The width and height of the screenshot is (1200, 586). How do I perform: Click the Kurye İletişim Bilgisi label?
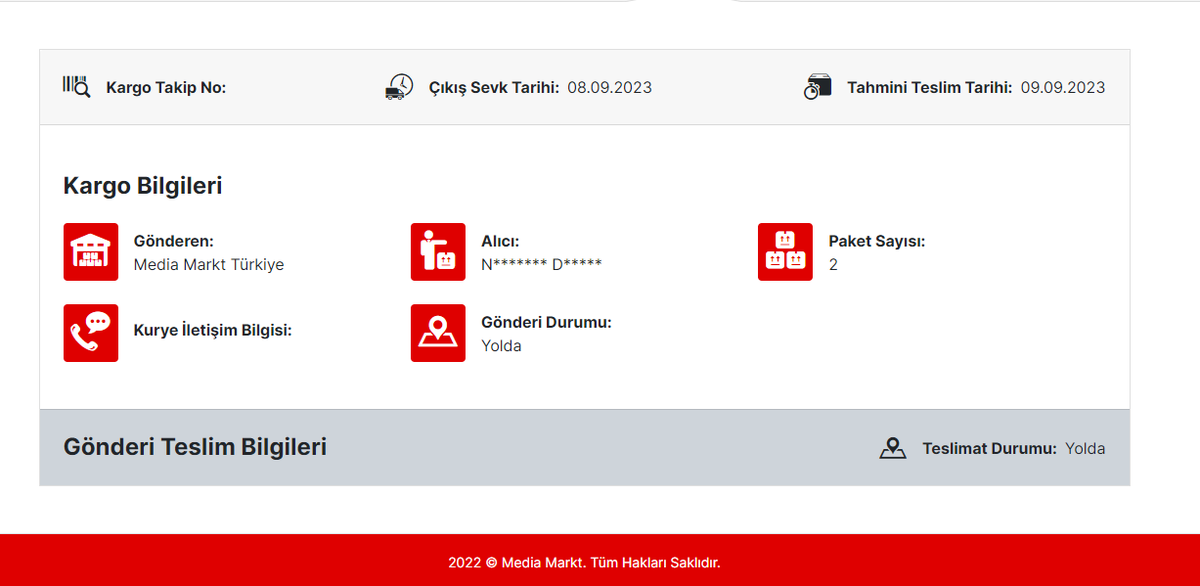tap(213, 330)
